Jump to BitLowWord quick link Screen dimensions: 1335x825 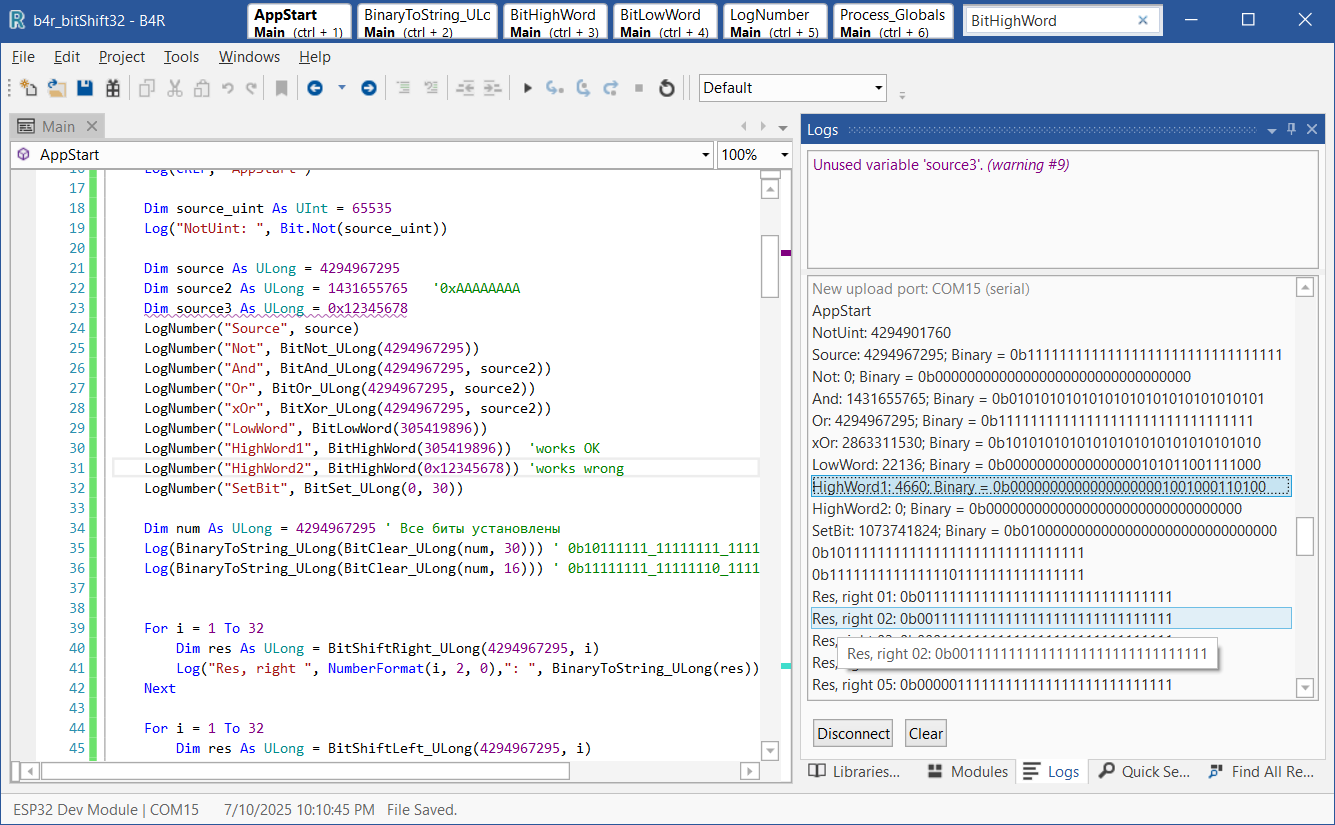pos(664,22)
